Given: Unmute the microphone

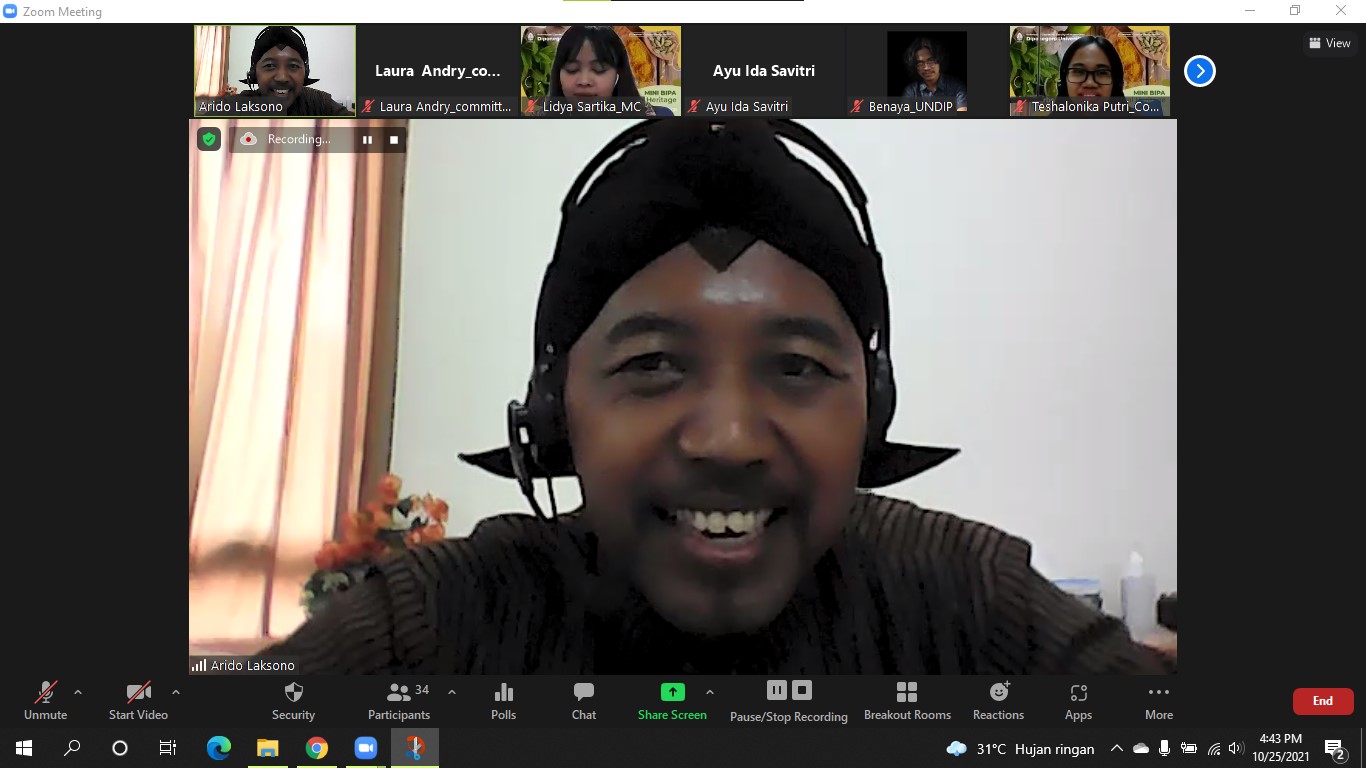Looking at the screenshot, I should 46,700.
